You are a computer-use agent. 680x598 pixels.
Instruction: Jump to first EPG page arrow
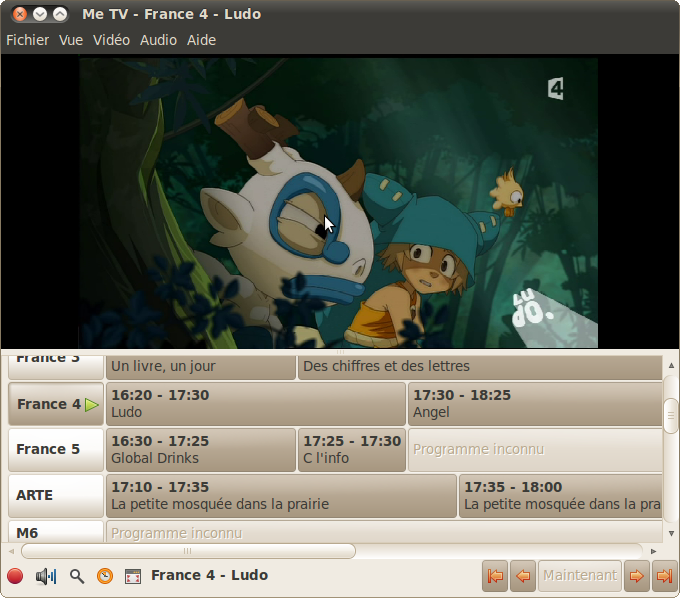(x=495, y=575)
